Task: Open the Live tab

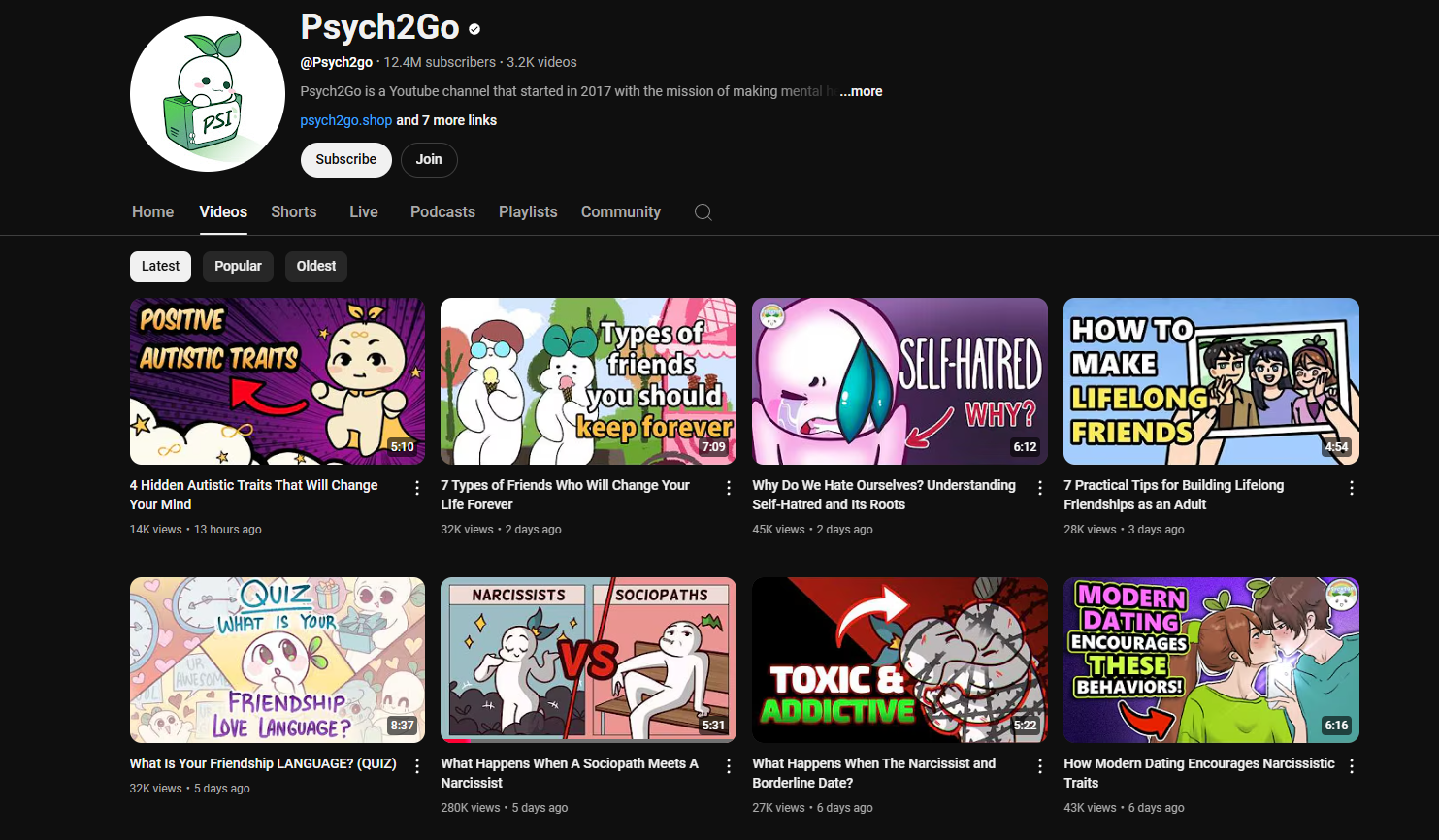Action: (364, 211)
